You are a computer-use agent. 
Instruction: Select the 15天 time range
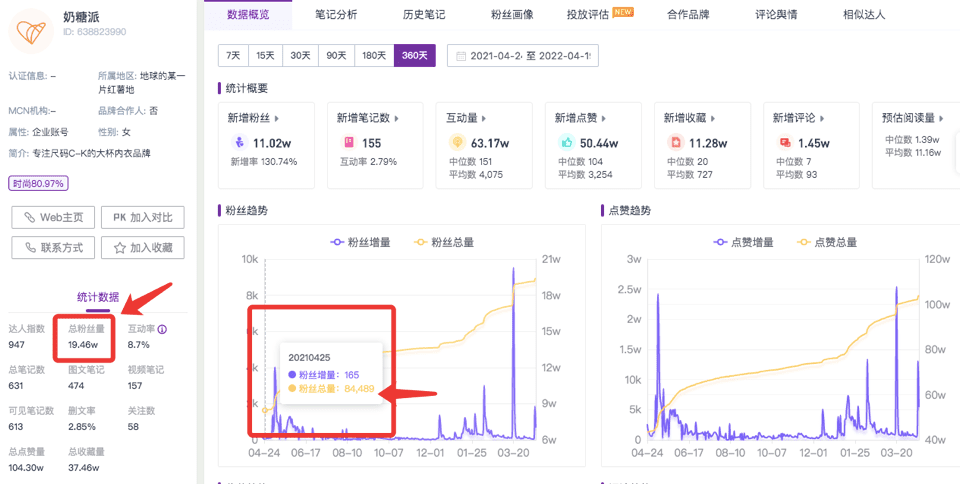click(265, 55)
